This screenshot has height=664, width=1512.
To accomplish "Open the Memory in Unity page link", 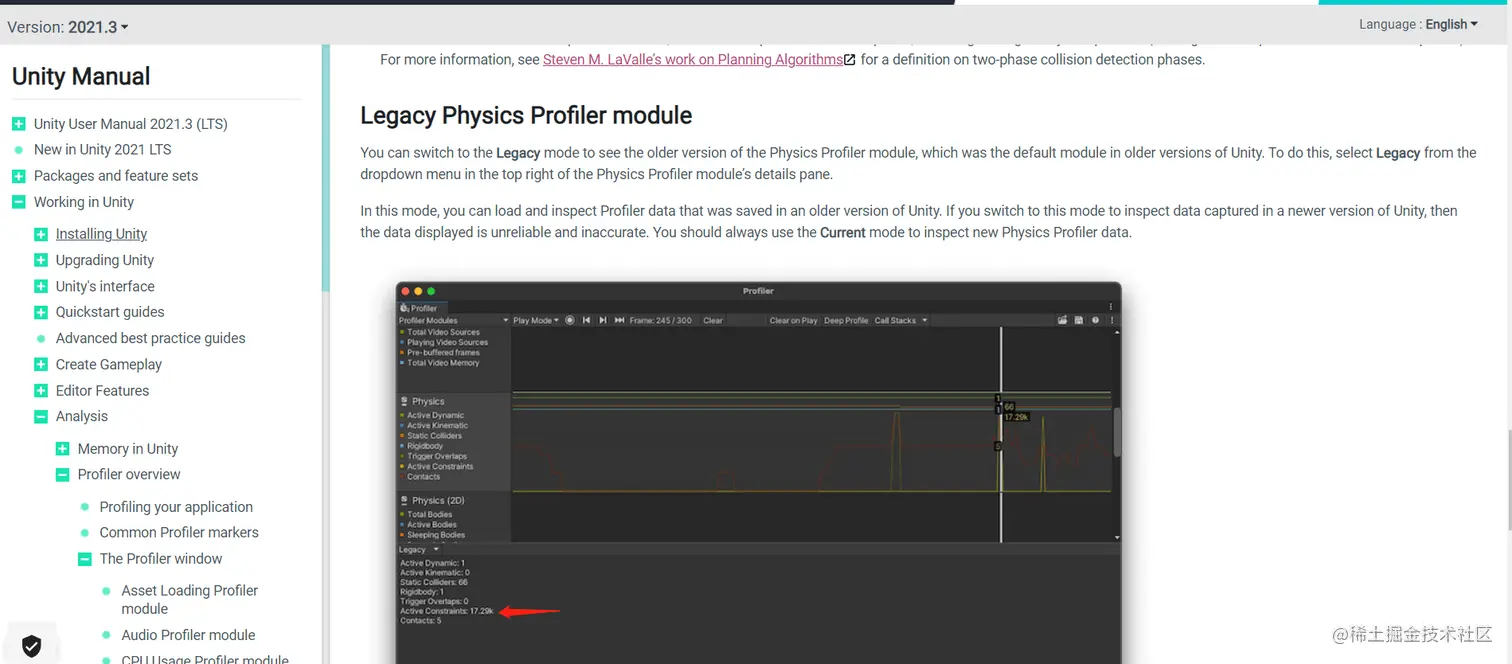I will 128,449.
